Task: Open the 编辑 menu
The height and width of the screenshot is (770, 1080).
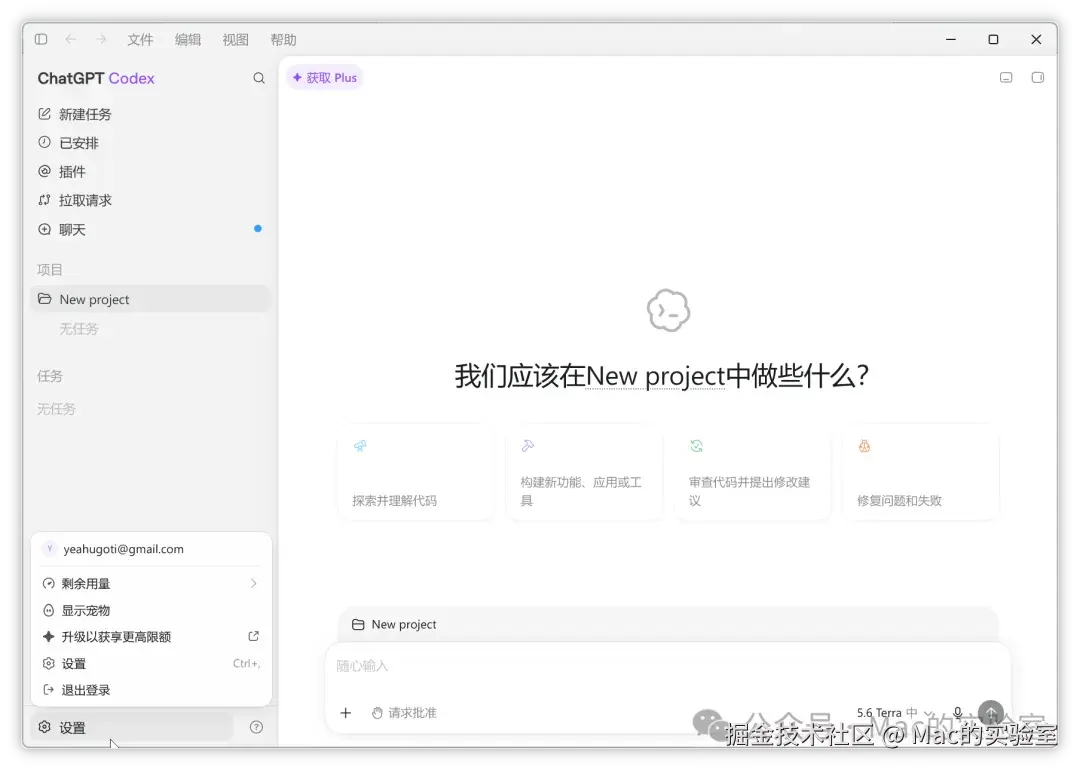Action: click(x=187, y=40)
